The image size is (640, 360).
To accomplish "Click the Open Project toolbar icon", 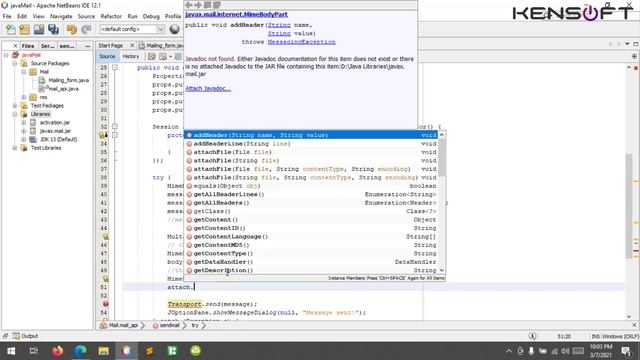I will point(39,29).
